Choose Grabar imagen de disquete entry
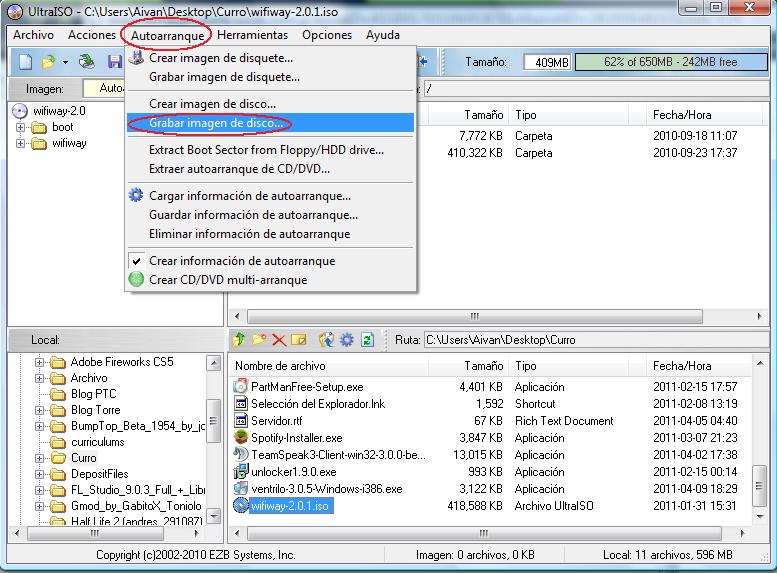The width and height of the screenshot is (777, 573). pos(271,77)
